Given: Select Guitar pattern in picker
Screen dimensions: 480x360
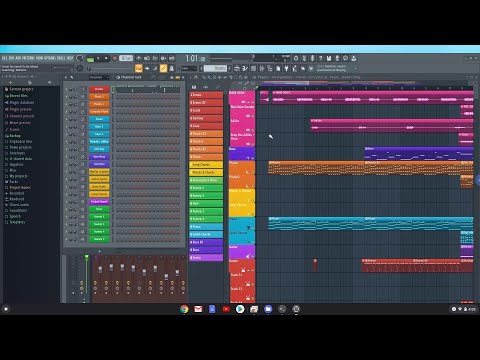Looking at the screenshot, I should [206, 258].
